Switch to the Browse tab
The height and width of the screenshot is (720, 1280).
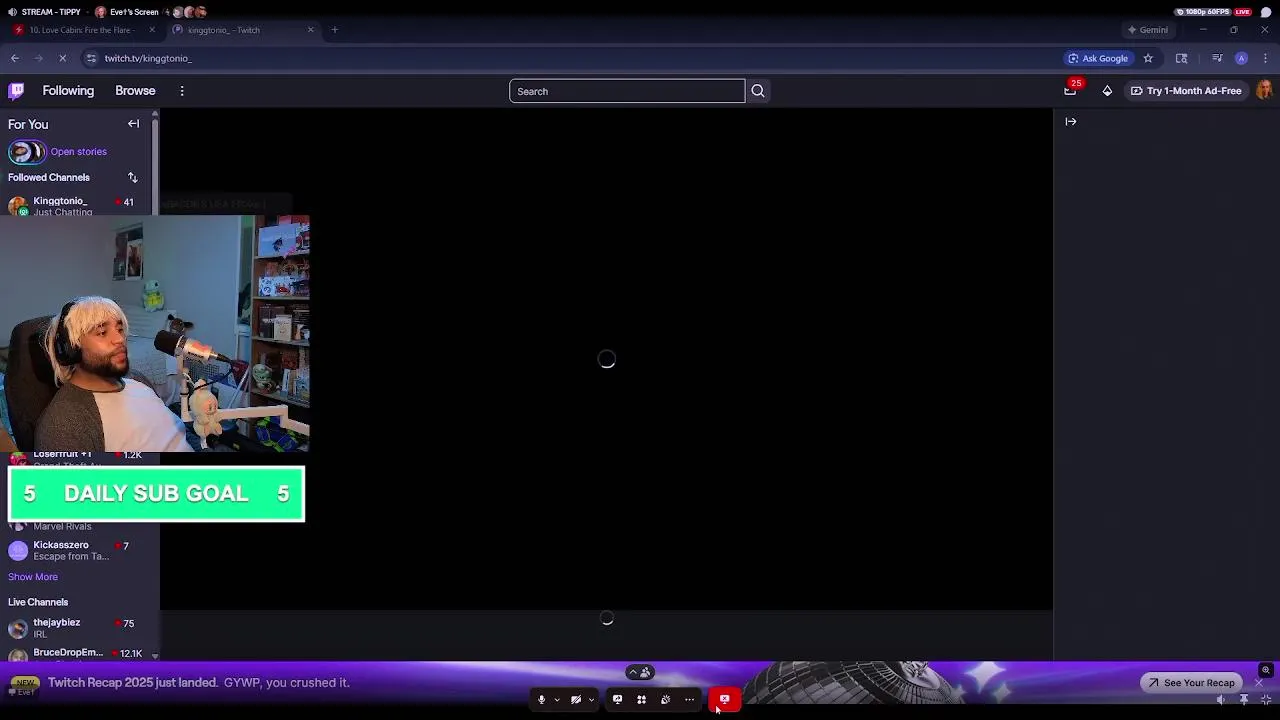[x=135, y=91]
